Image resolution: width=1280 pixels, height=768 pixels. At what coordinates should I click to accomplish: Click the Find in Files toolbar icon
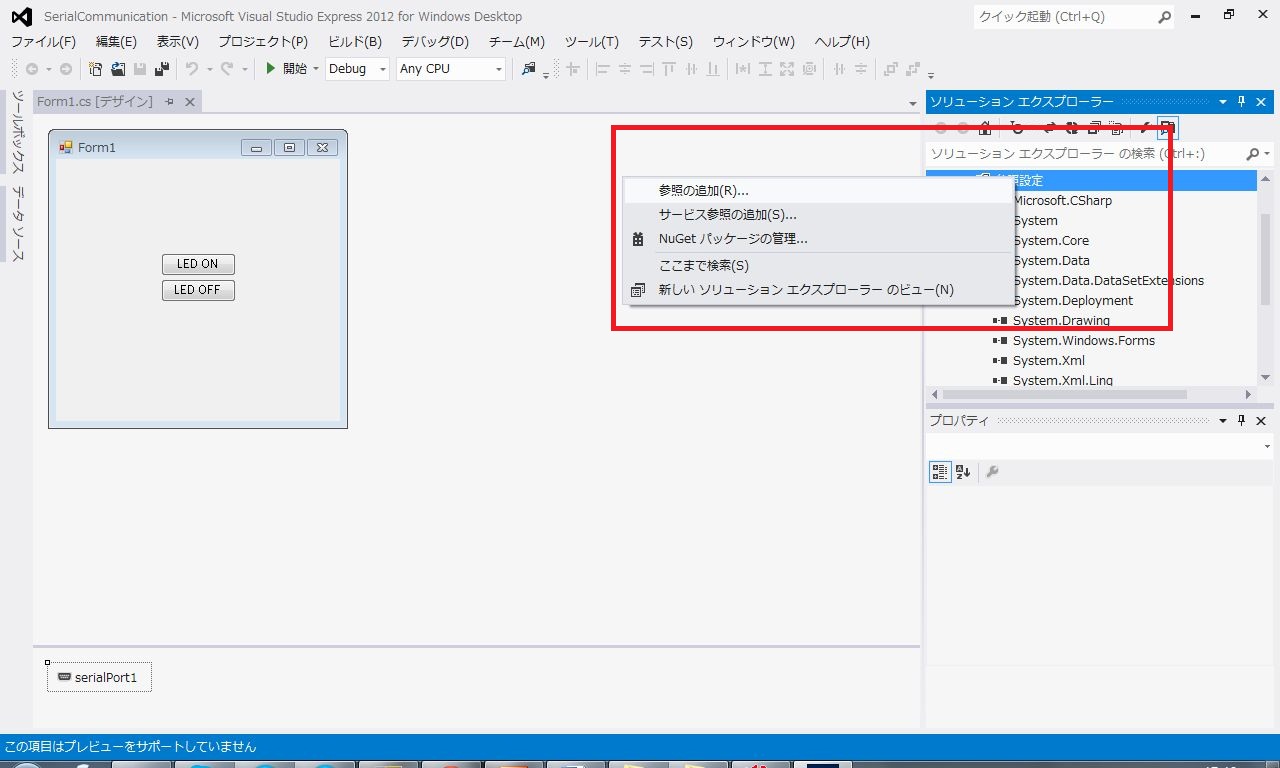(529, 69)
